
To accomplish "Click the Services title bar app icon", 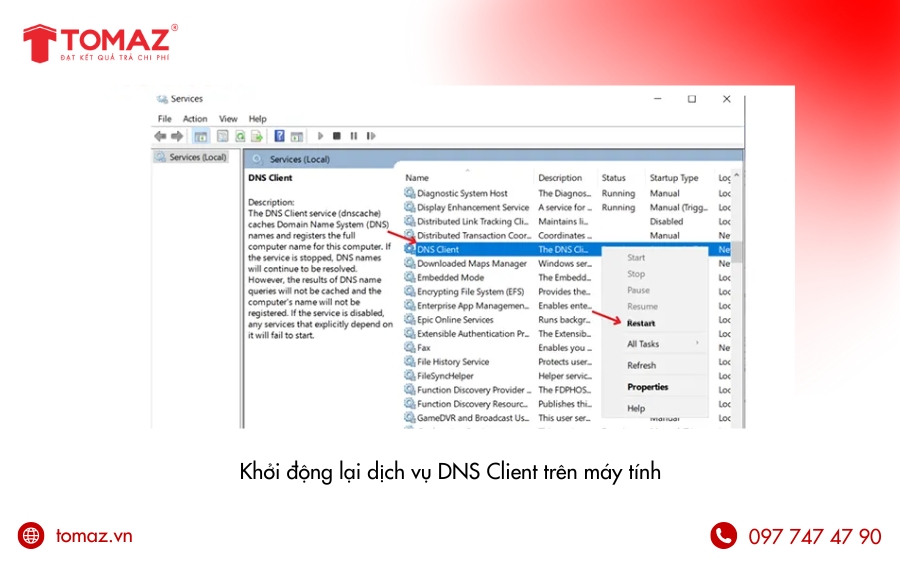I will coord(162,99).
